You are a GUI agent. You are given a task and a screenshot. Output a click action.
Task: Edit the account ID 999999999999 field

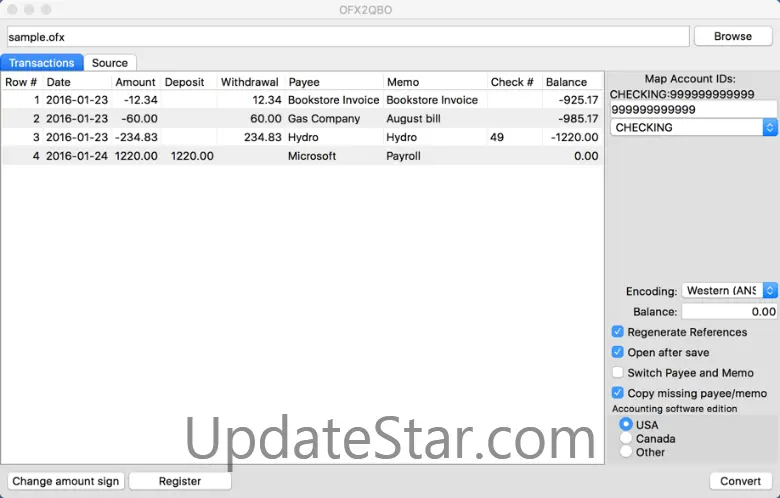tap(693, 110)
